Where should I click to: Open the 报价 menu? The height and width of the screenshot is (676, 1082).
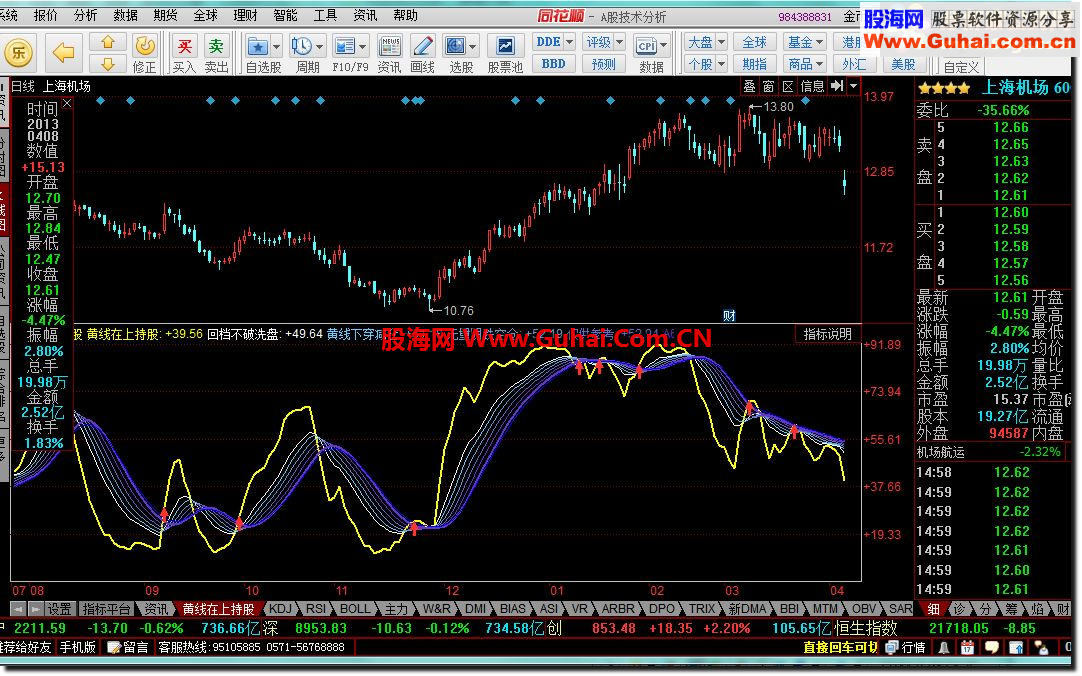coord(46,15)
